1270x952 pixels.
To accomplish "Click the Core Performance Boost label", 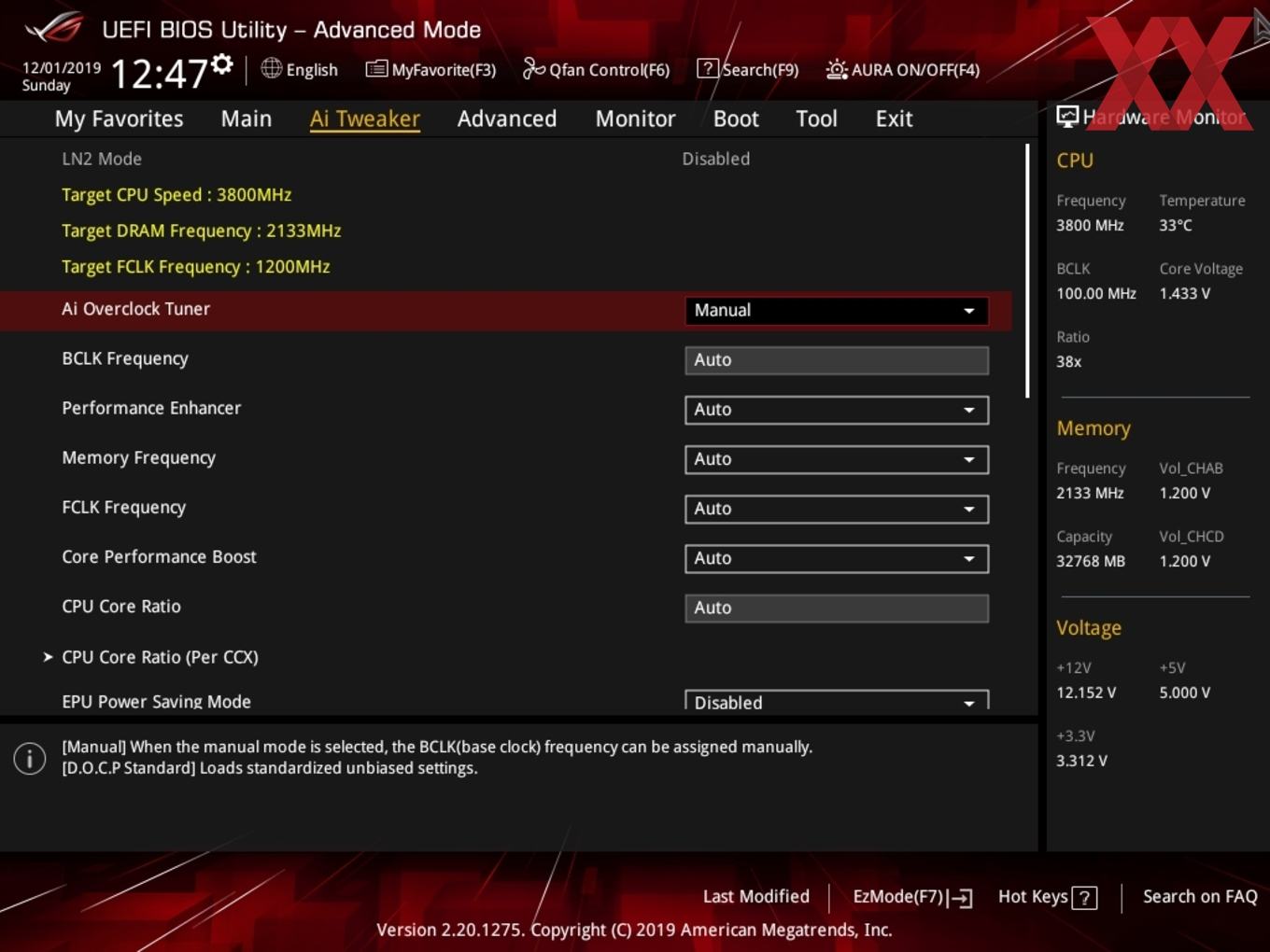I will coord(159,557).
